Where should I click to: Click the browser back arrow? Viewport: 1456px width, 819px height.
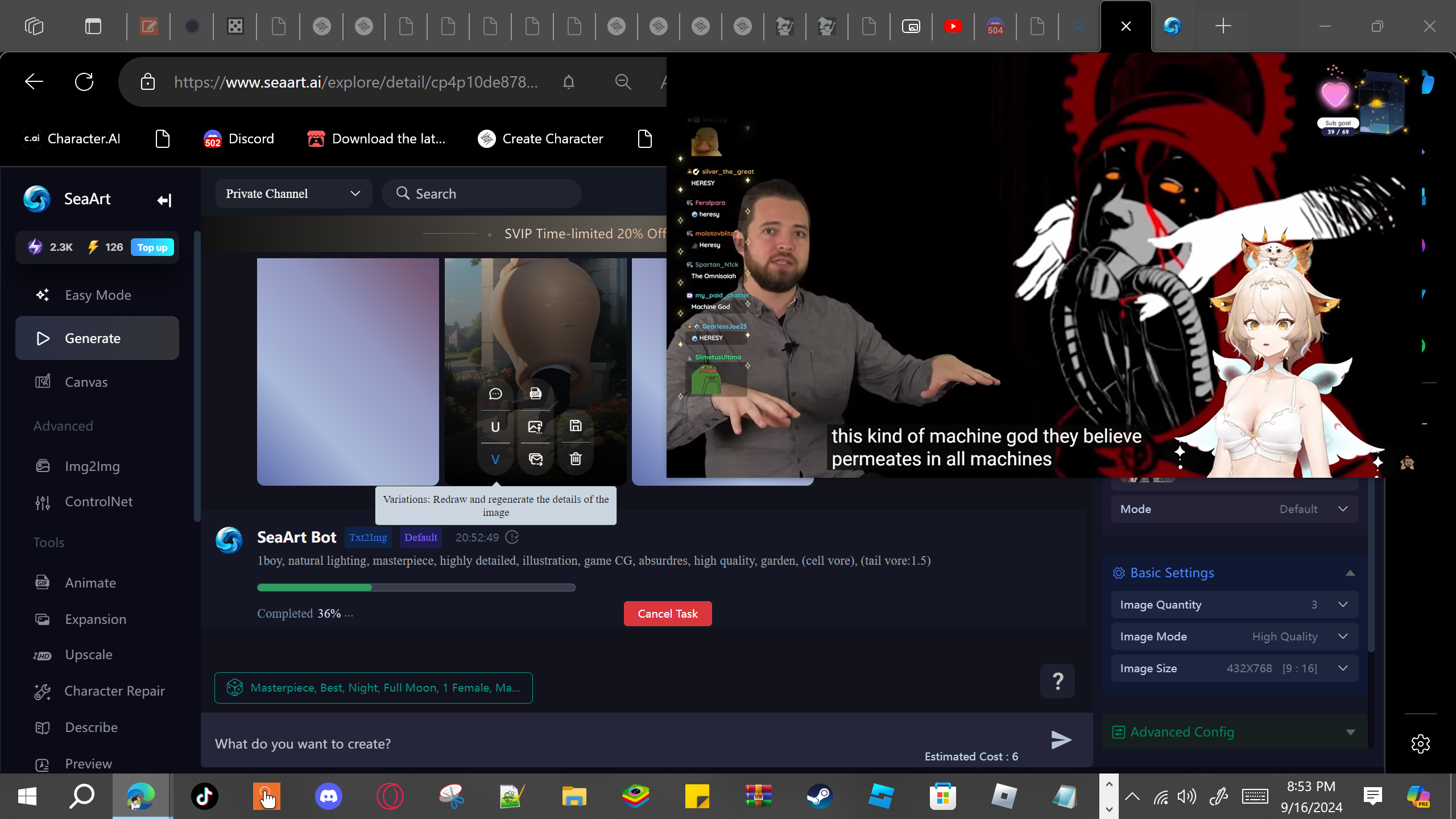click(x=34, y=82)
